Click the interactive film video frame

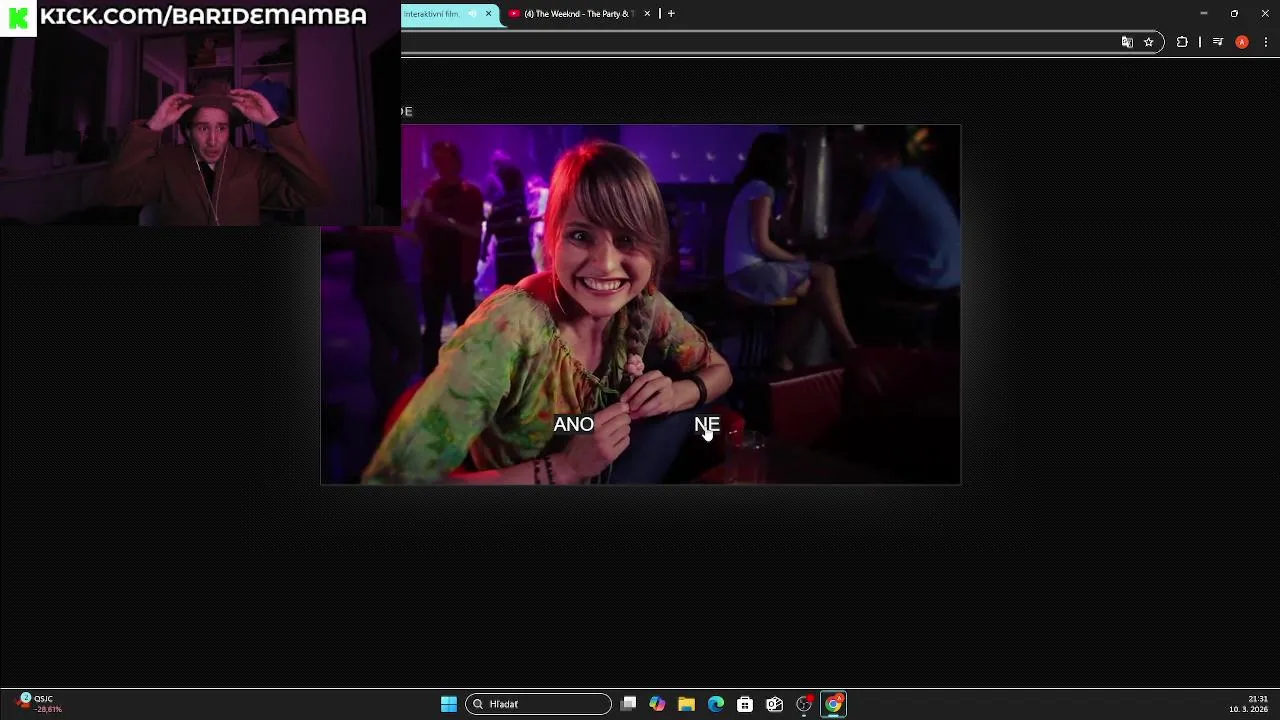click(x=640, y=305)
